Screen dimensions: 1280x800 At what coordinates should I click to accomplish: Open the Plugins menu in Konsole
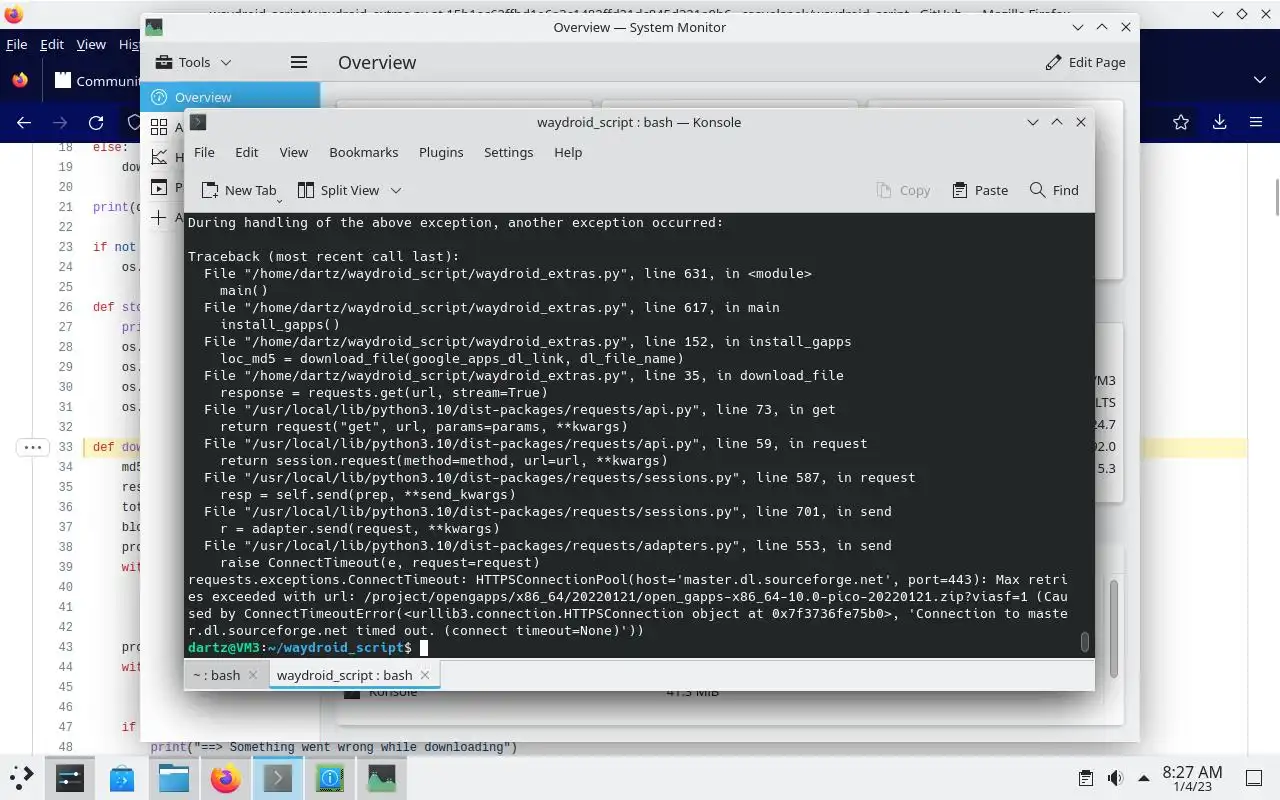tap(441, 152)
